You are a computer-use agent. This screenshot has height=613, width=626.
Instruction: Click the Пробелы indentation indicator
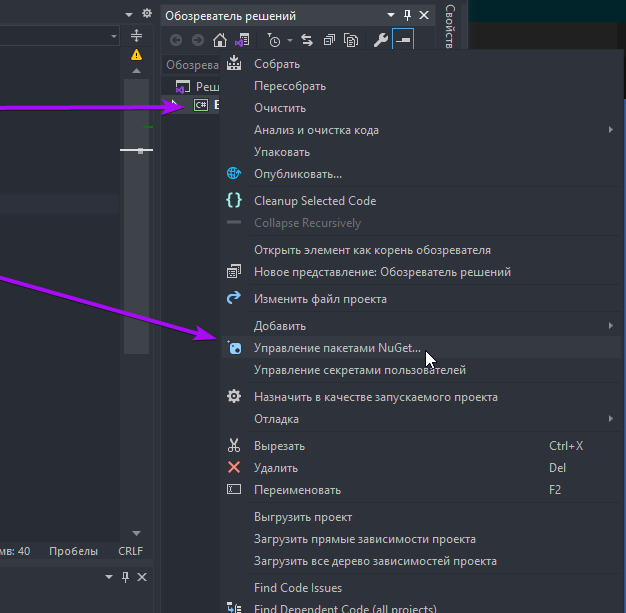[73, 551]
